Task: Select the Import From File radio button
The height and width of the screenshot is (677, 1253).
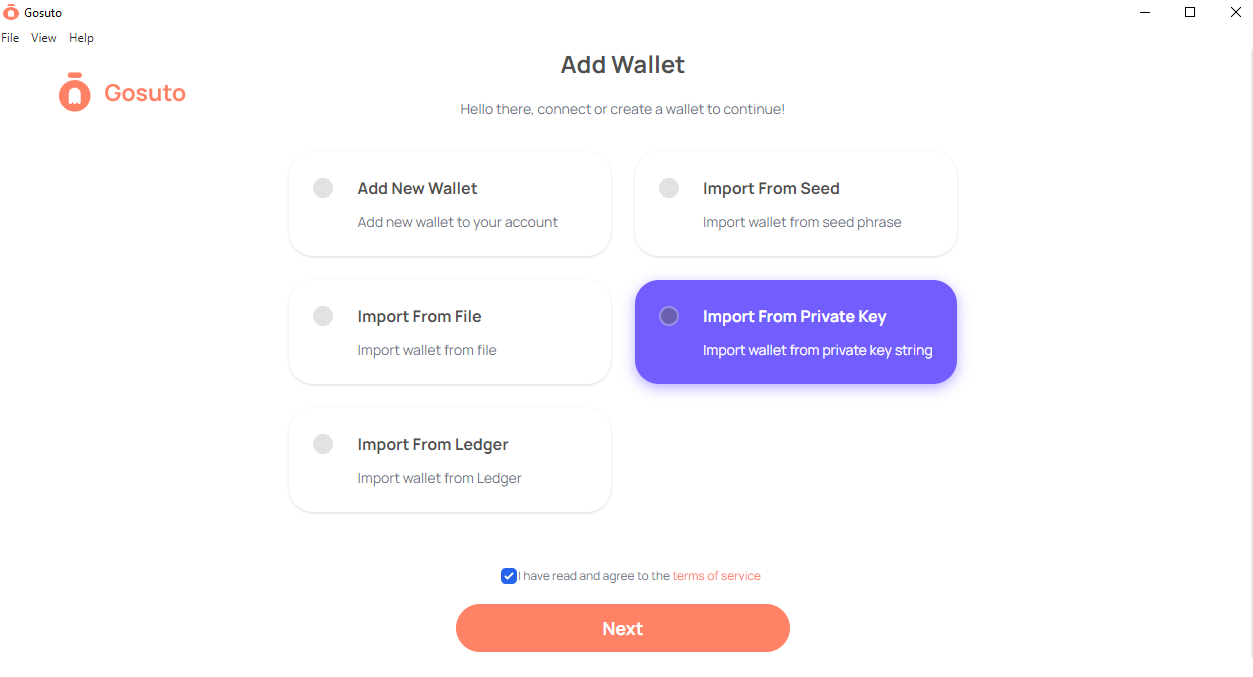Action: tap(322, 316)
